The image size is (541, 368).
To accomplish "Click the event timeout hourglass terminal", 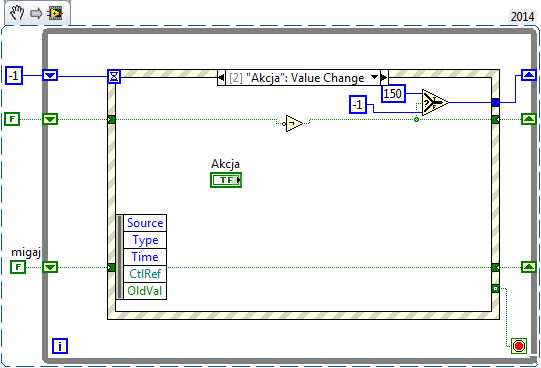I will click(114, 76).
